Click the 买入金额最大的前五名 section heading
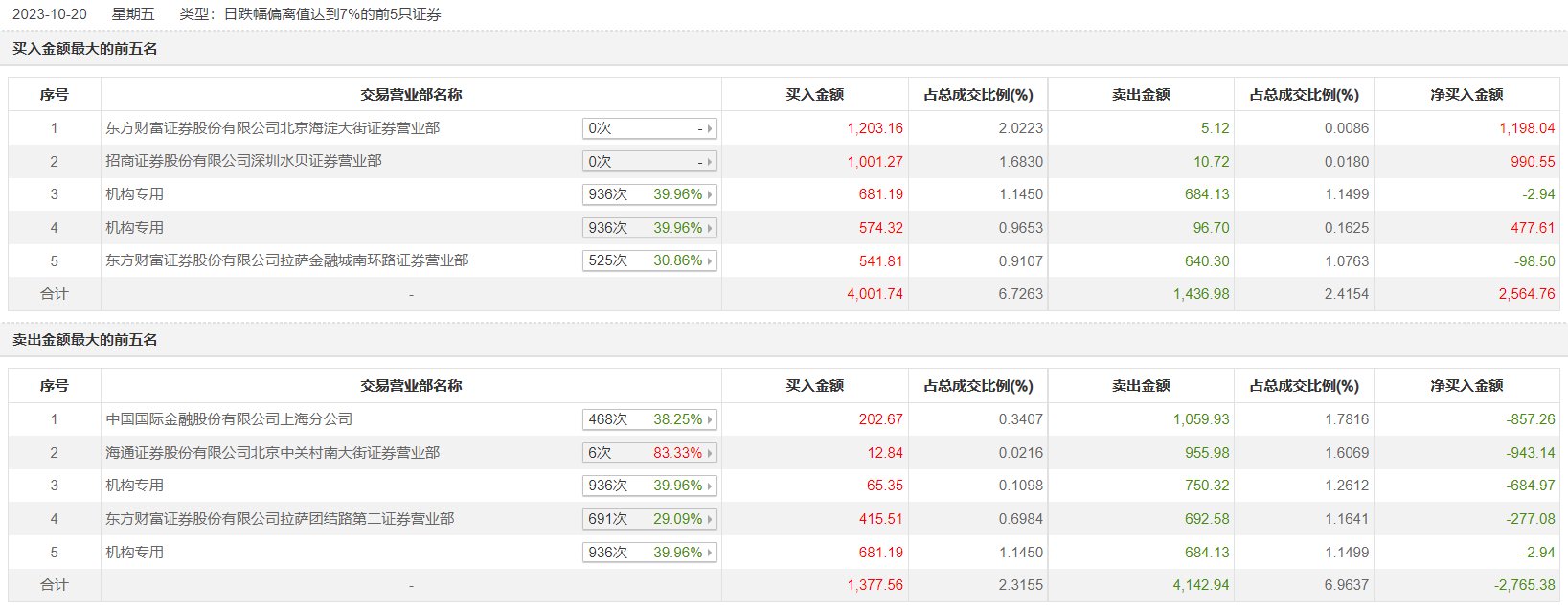 pos(85,49)
